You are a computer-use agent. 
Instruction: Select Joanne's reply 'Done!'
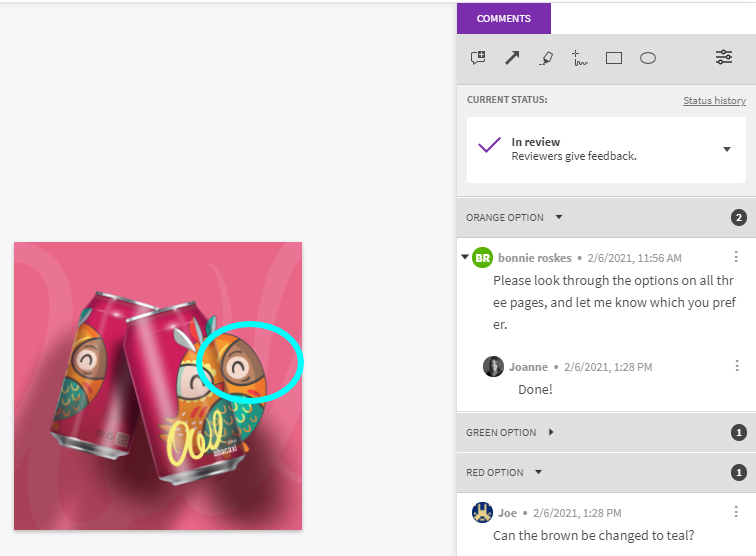click(535, 389)
